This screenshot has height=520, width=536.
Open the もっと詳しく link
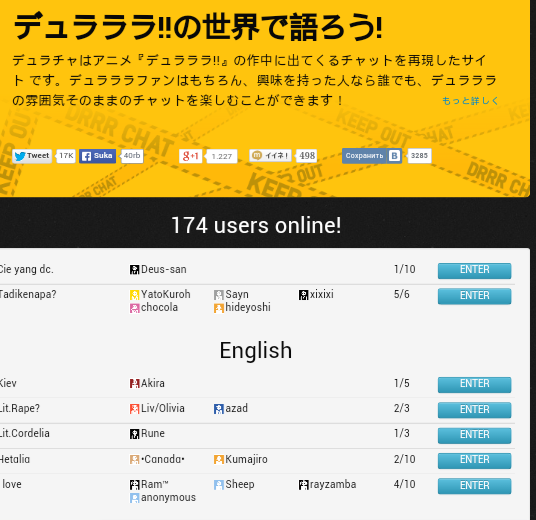[470, 101]
